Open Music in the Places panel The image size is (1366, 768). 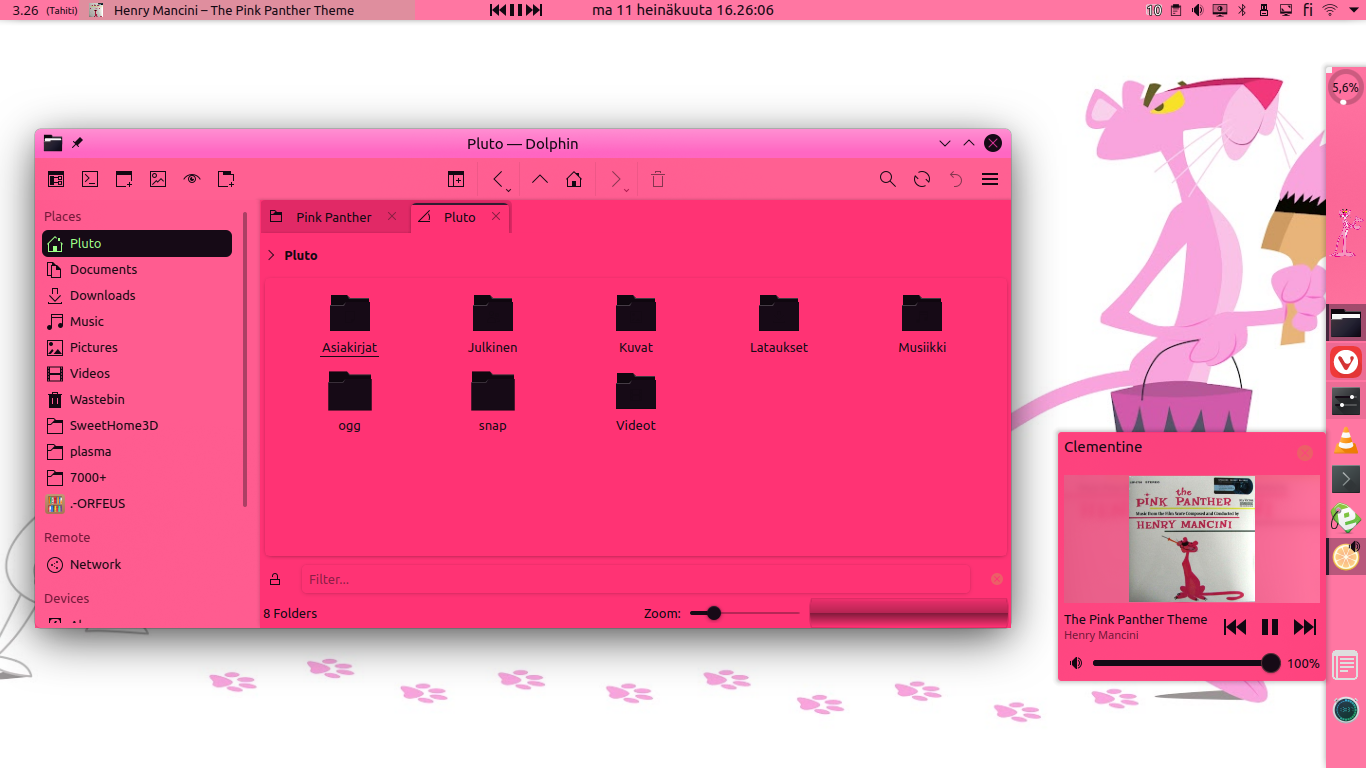tap(137, 321)
